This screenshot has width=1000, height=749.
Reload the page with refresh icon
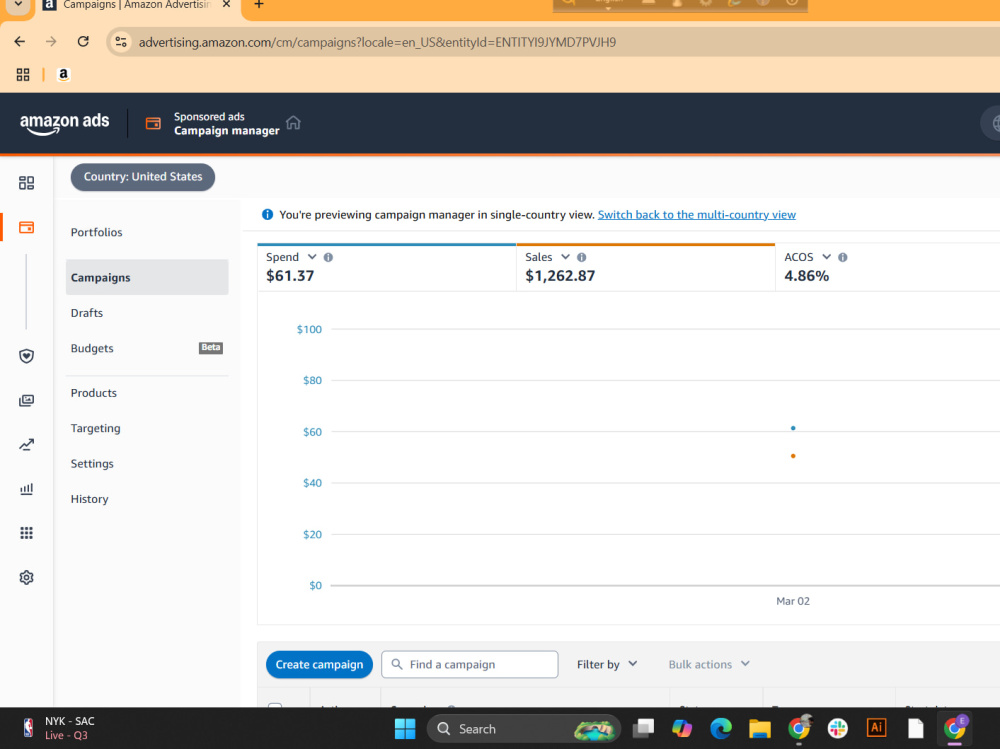coord(83,41)
